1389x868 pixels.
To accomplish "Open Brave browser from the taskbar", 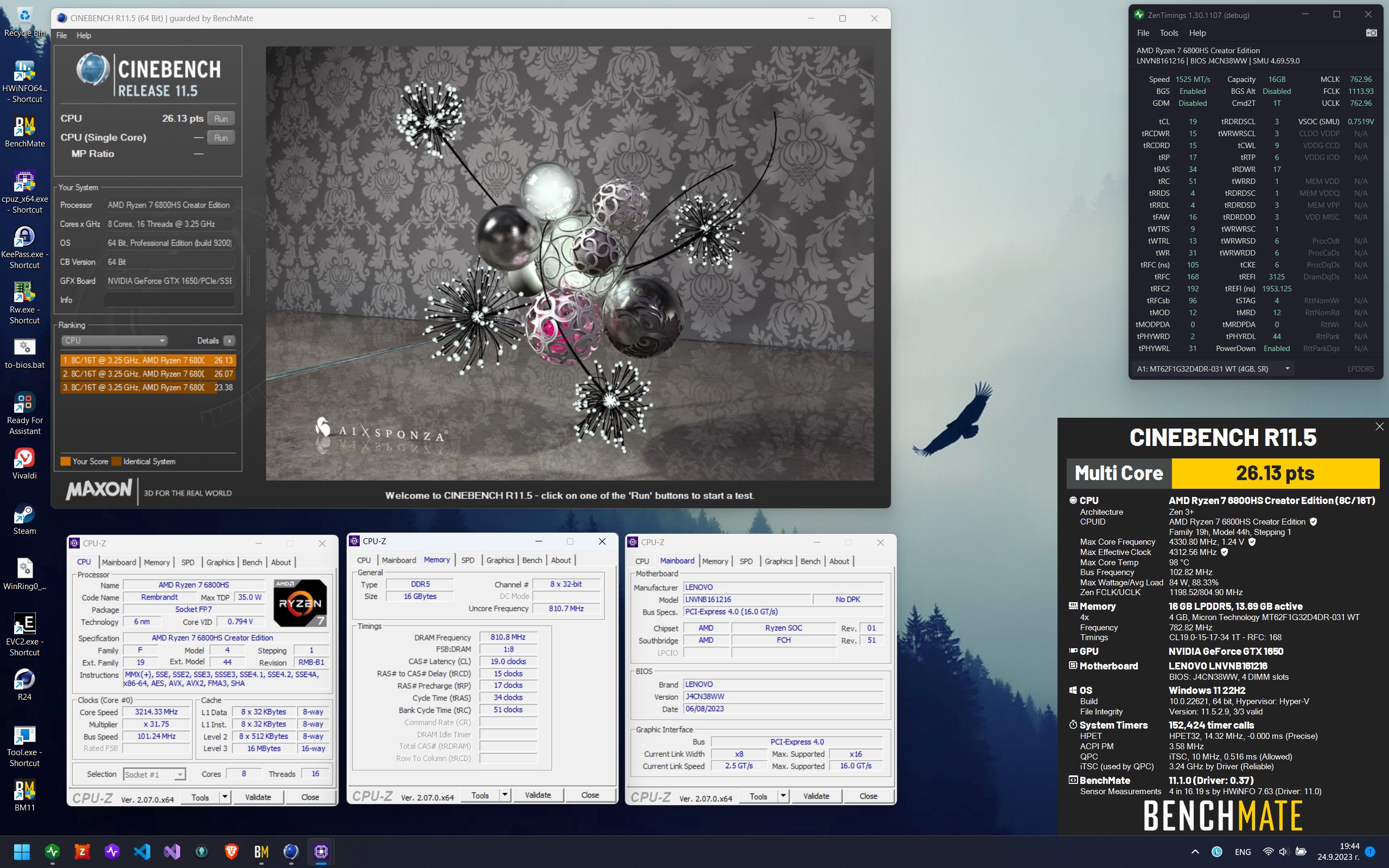I will tap(231, 851).
